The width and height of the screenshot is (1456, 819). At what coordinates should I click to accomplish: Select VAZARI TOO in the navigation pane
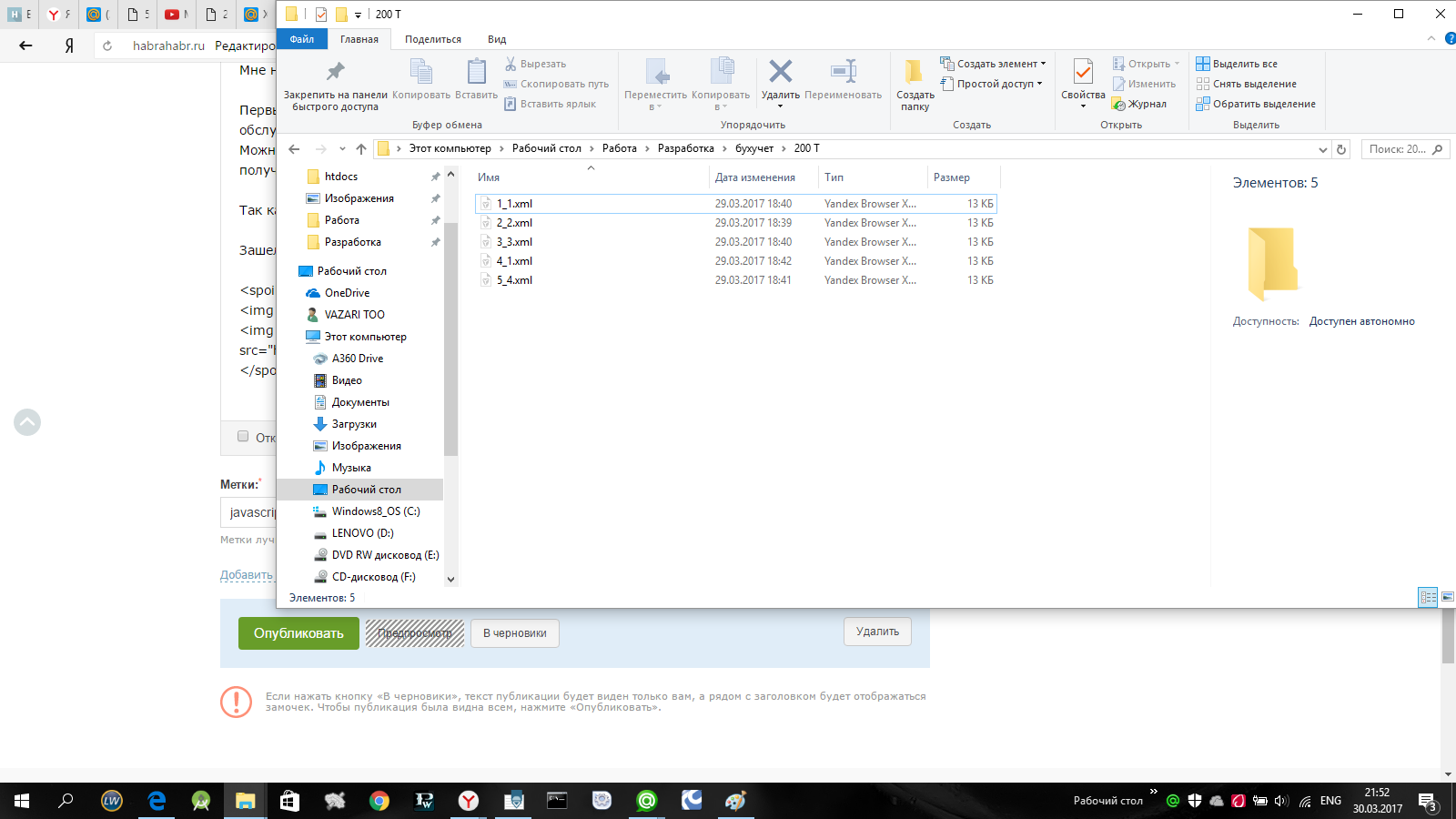click(354, 315)
